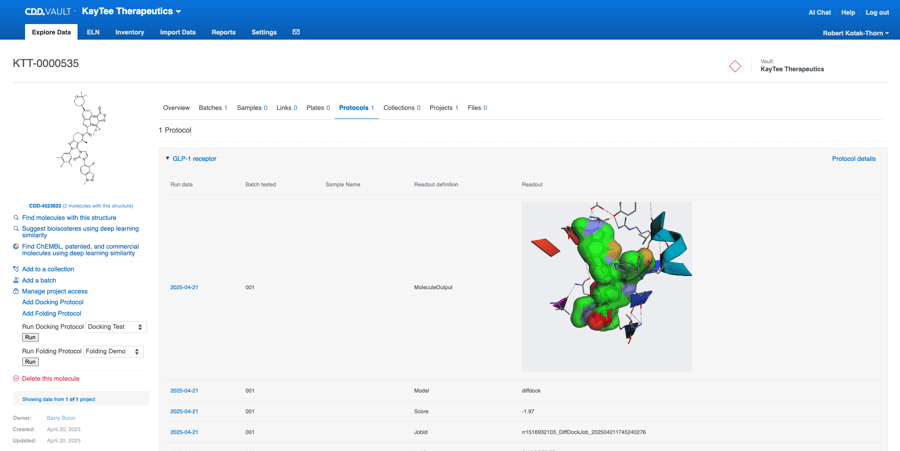Screen dimensions: 900x451
Task: Click the Add to a collection icon
Action: point(16,269)
